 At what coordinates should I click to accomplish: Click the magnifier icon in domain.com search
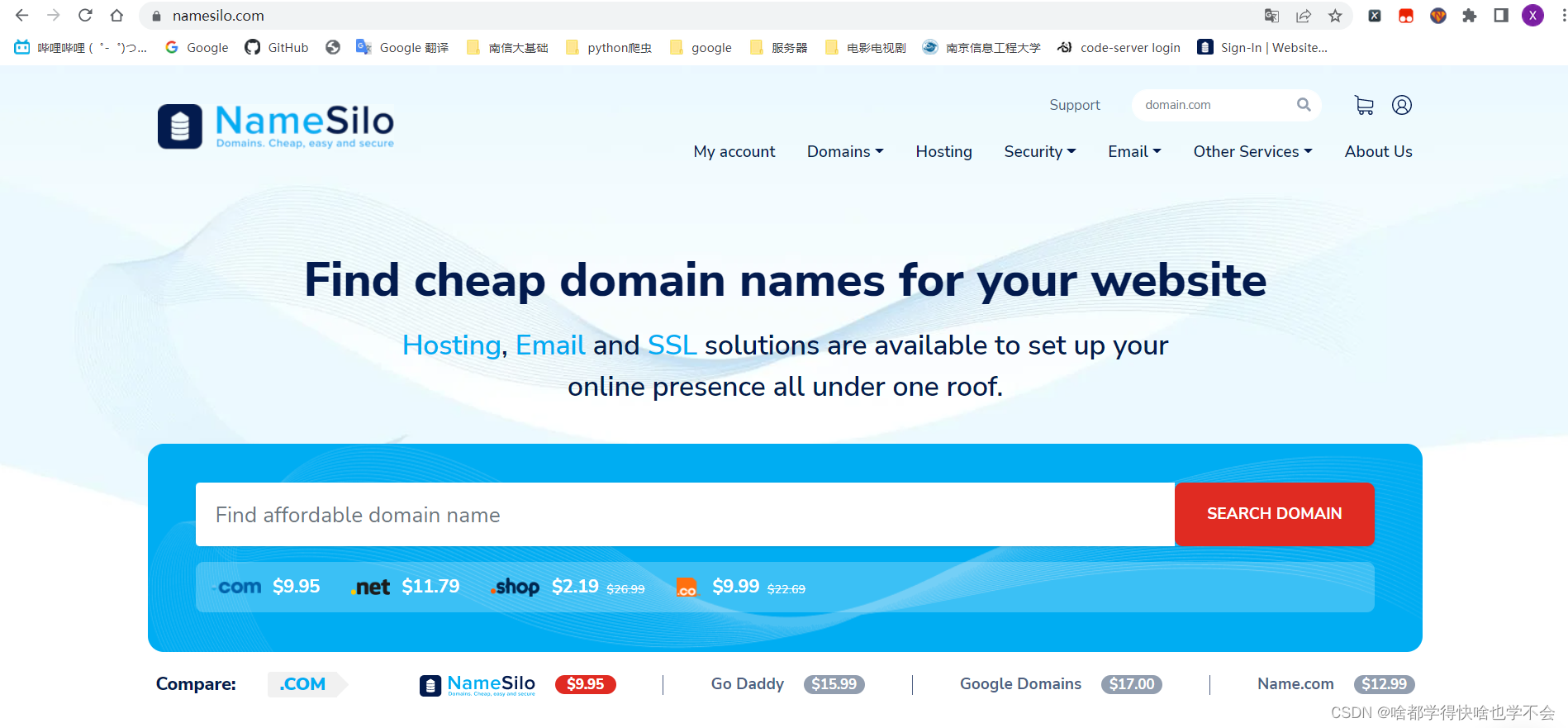pos(1304,105)
